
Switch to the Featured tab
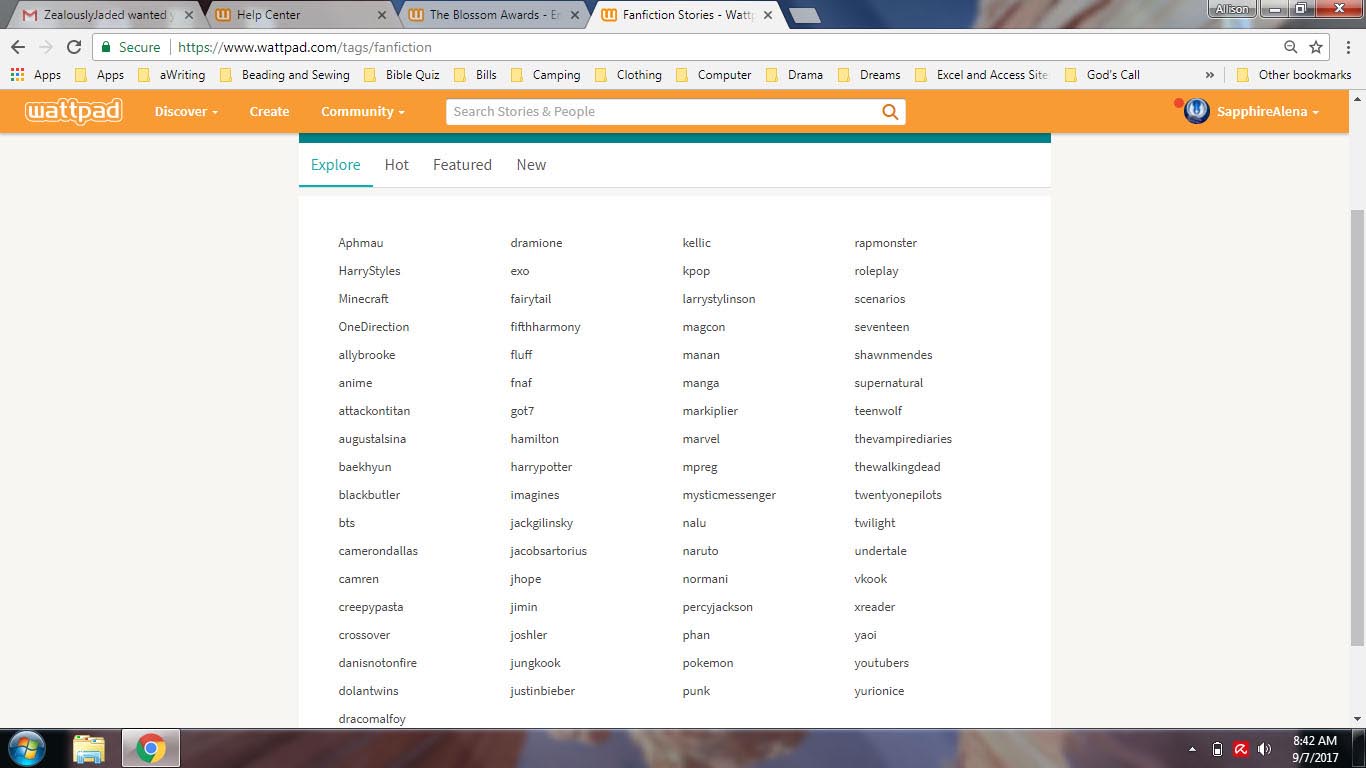click(462, 165)
